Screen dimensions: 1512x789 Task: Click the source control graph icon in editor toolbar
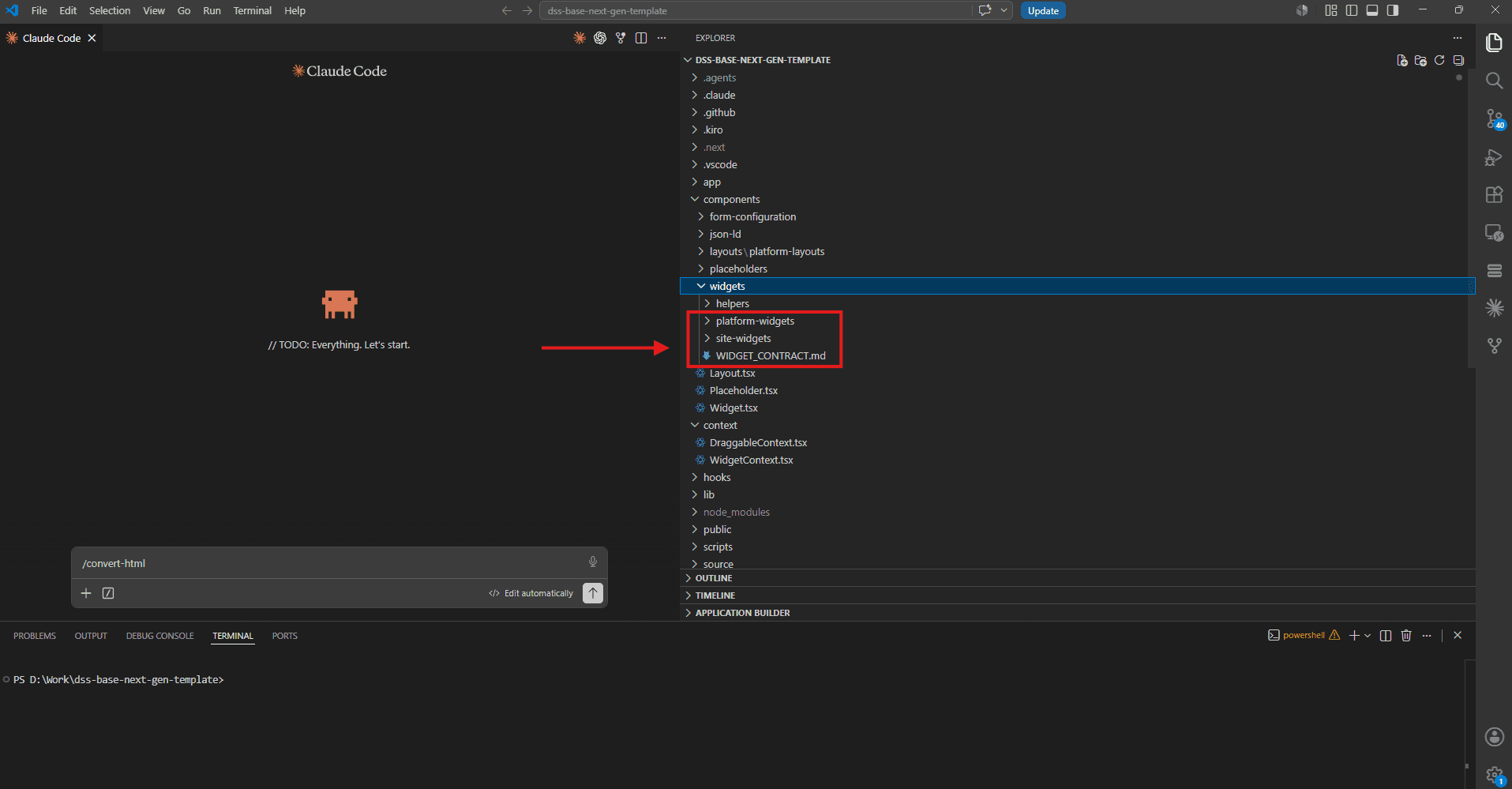pos(621,38)
